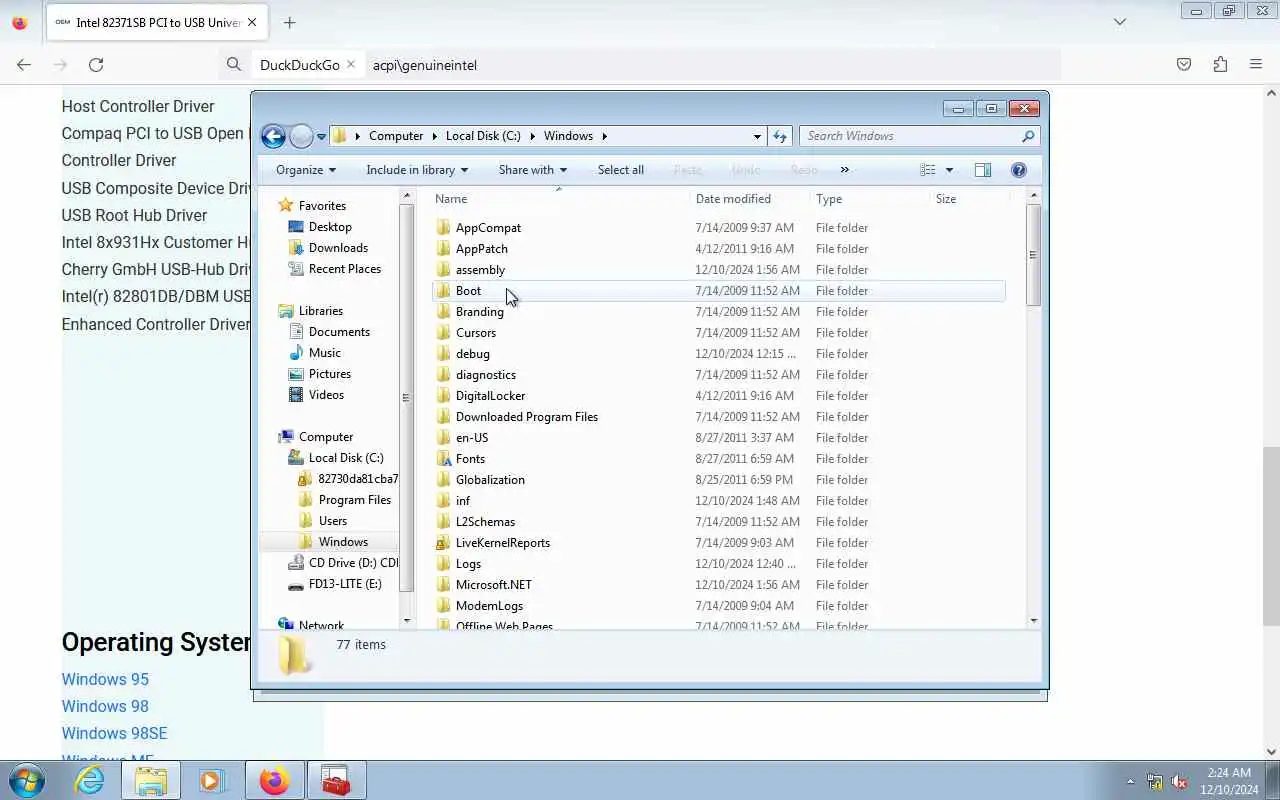Image resolution: width=1280 pixels, height=800 pixels.
Task: Open Windows 98SE link on webpage
Action: pyautogui.click(x=114, y=733)
